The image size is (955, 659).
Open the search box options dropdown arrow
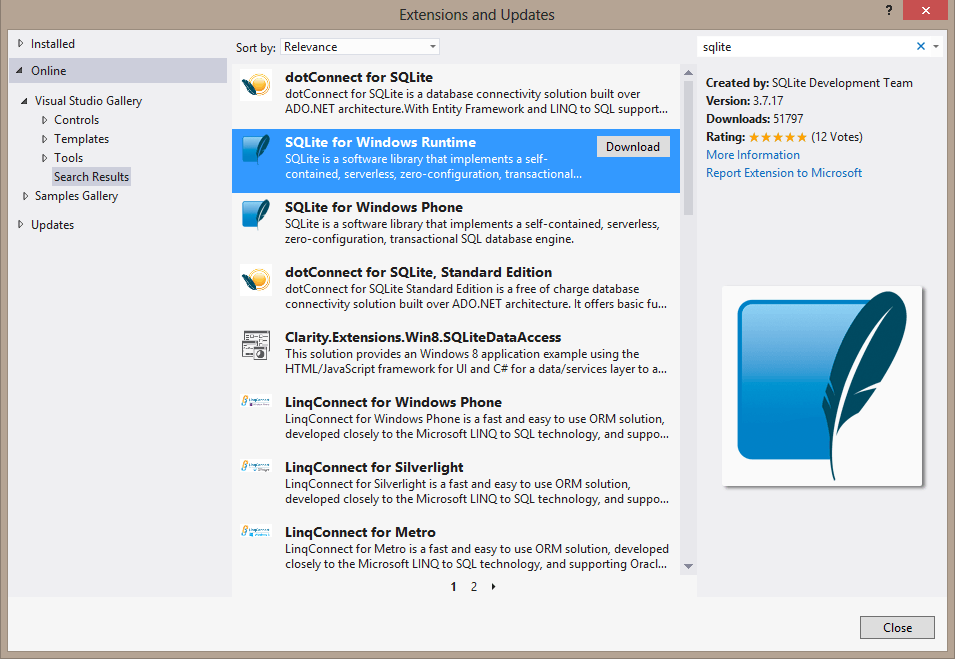click(936, 46)
